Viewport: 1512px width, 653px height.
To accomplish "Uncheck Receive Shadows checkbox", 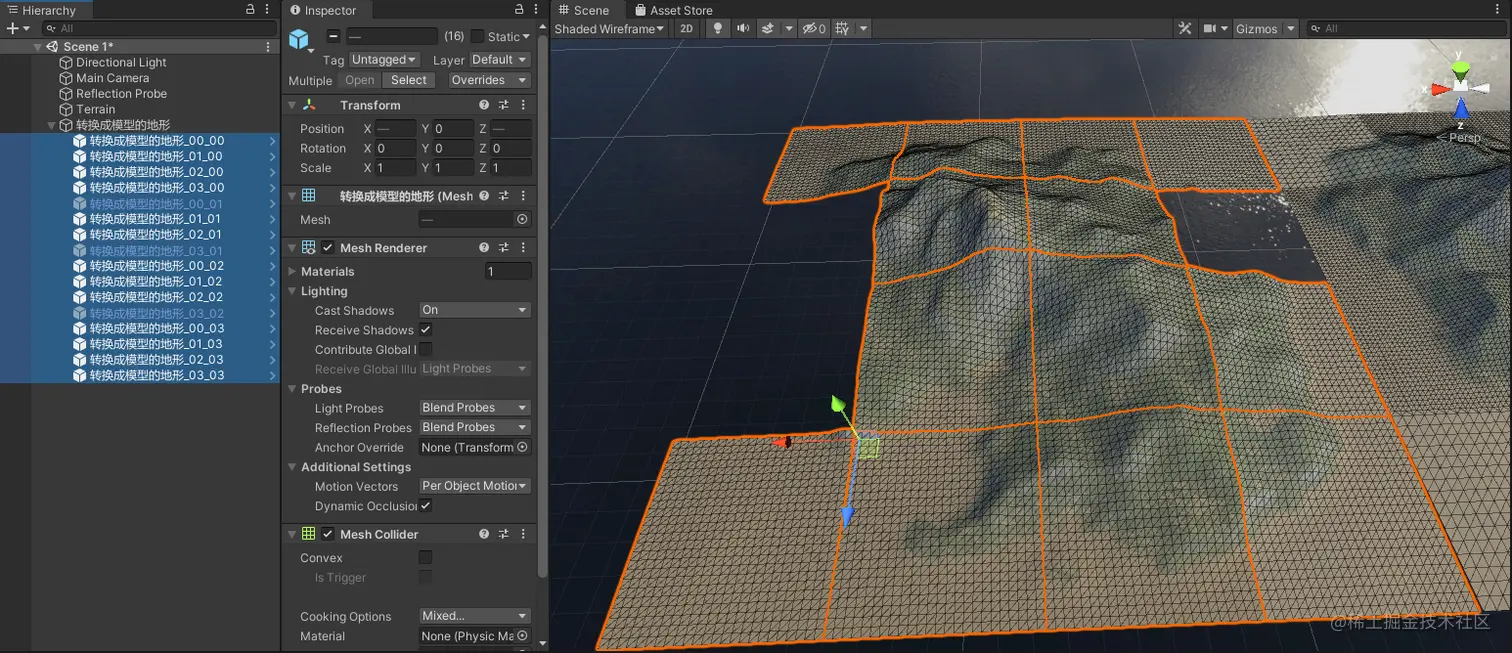I will point(426,330).
